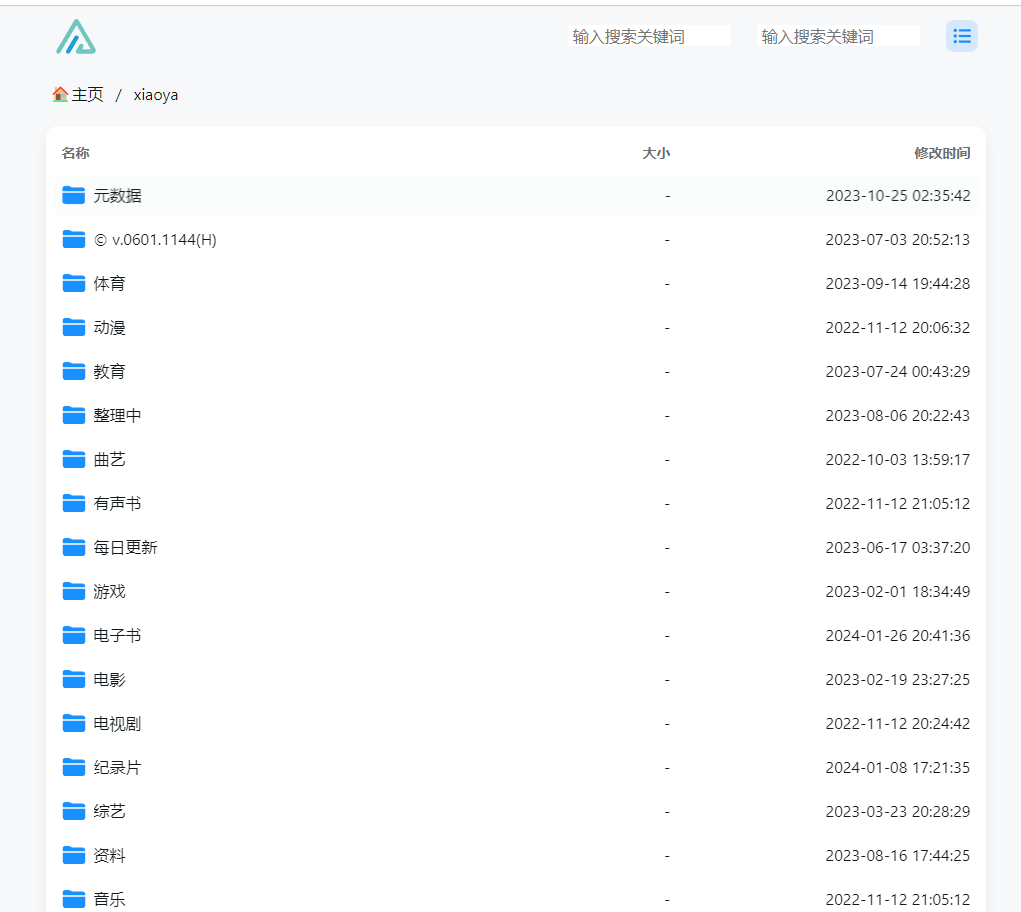Screen dimensions: 1021x912
Task: Click date 2022-10-03 13:59:17
Action: point(898,460)
